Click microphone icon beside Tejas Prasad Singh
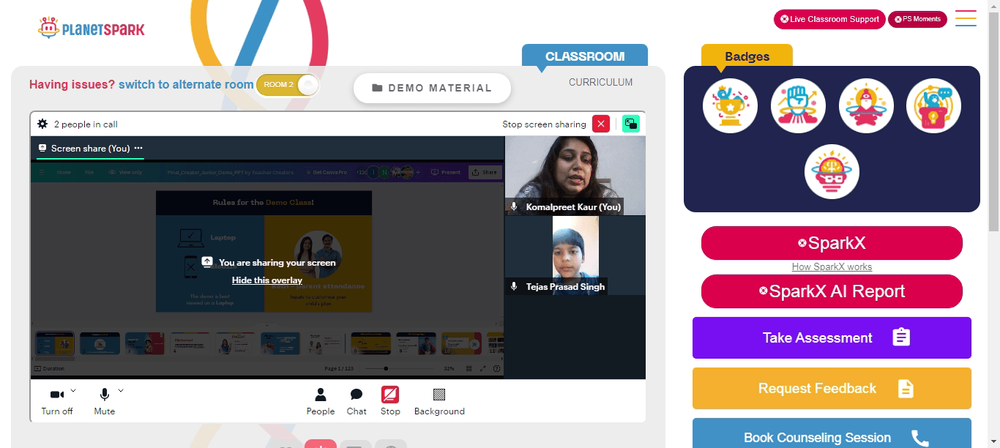Screen dimensions: 1000x448 click(514, 287)
